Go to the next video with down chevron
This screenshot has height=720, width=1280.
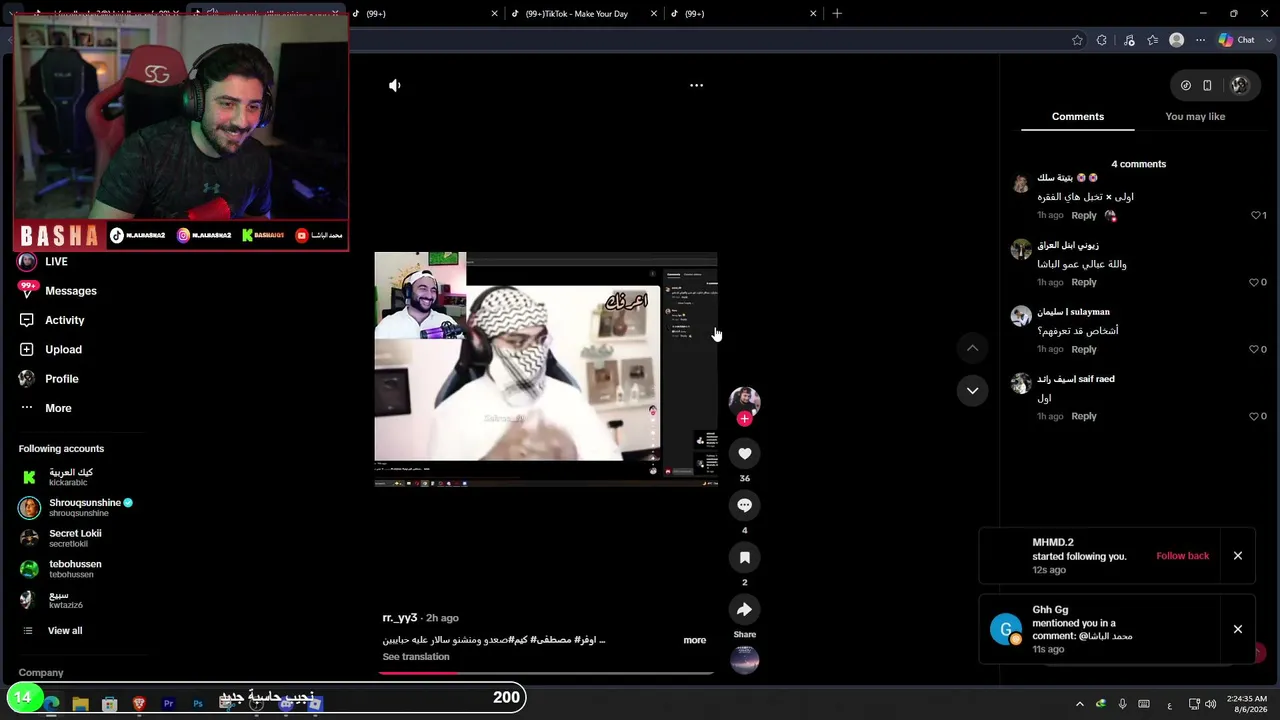[x=972, y=391]
